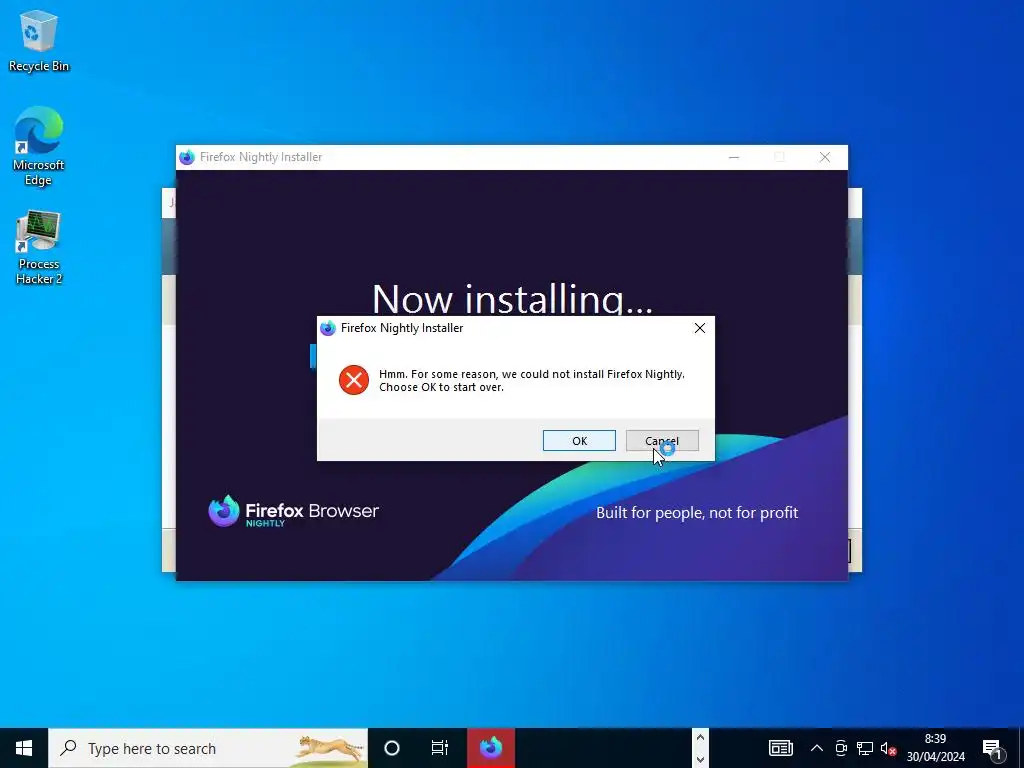Open Task View on the taskbar
Image resolution: width=1024 pixels, height=768 pixels.
(440, 748)
